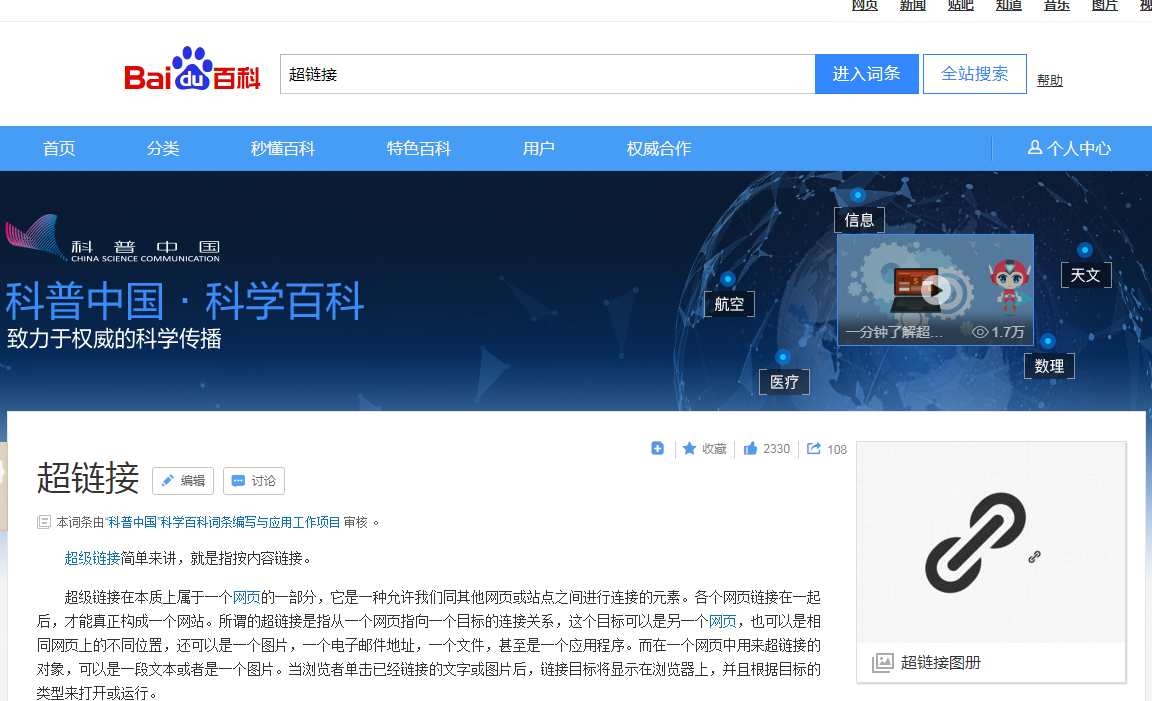Click the 进入词条 button
The height and width of the screenshot is (701, 1152).
click(866, 73)
